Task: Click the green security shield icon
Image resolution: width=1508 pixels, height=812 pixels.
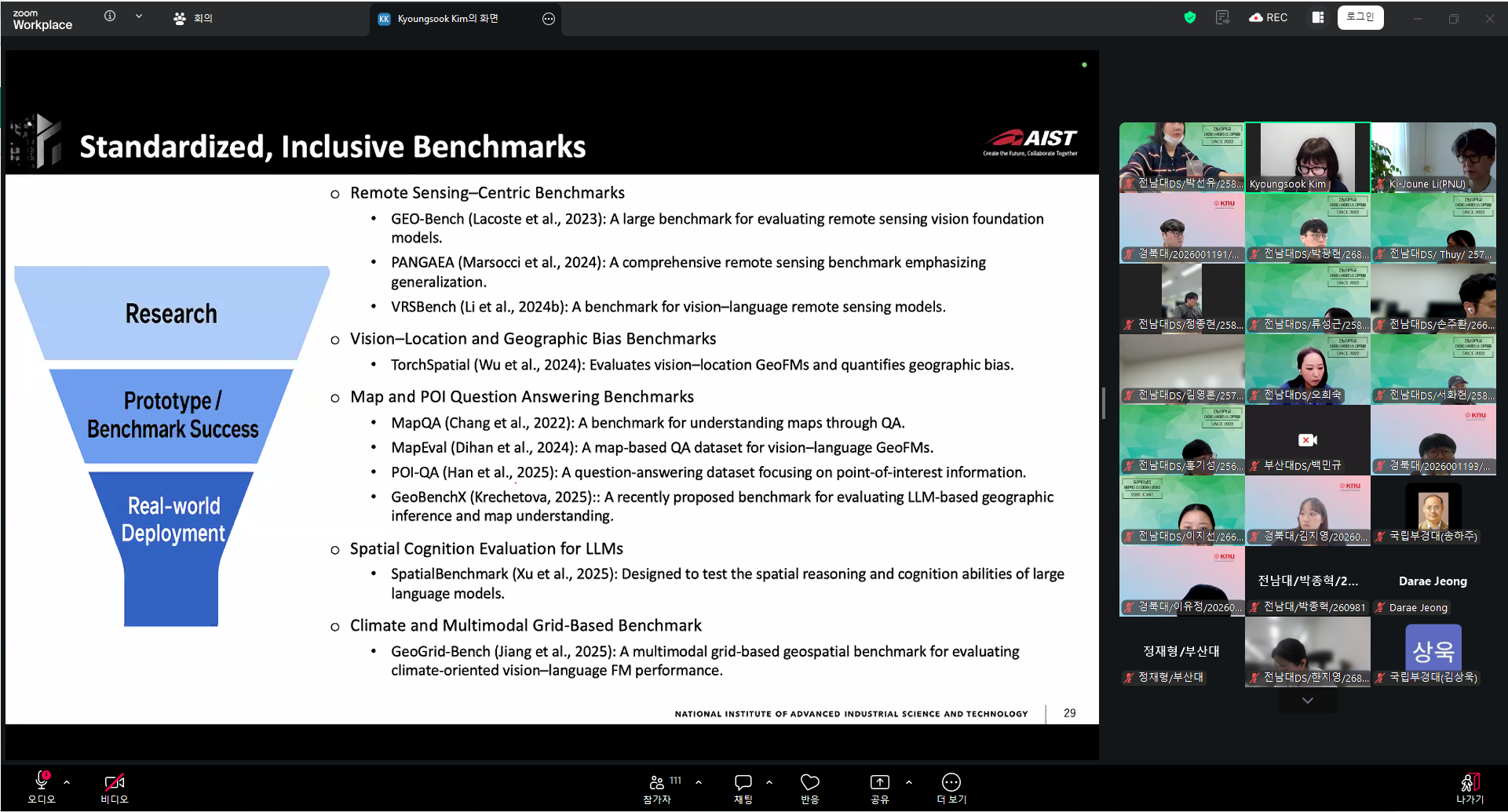Action: [1189, 17]
